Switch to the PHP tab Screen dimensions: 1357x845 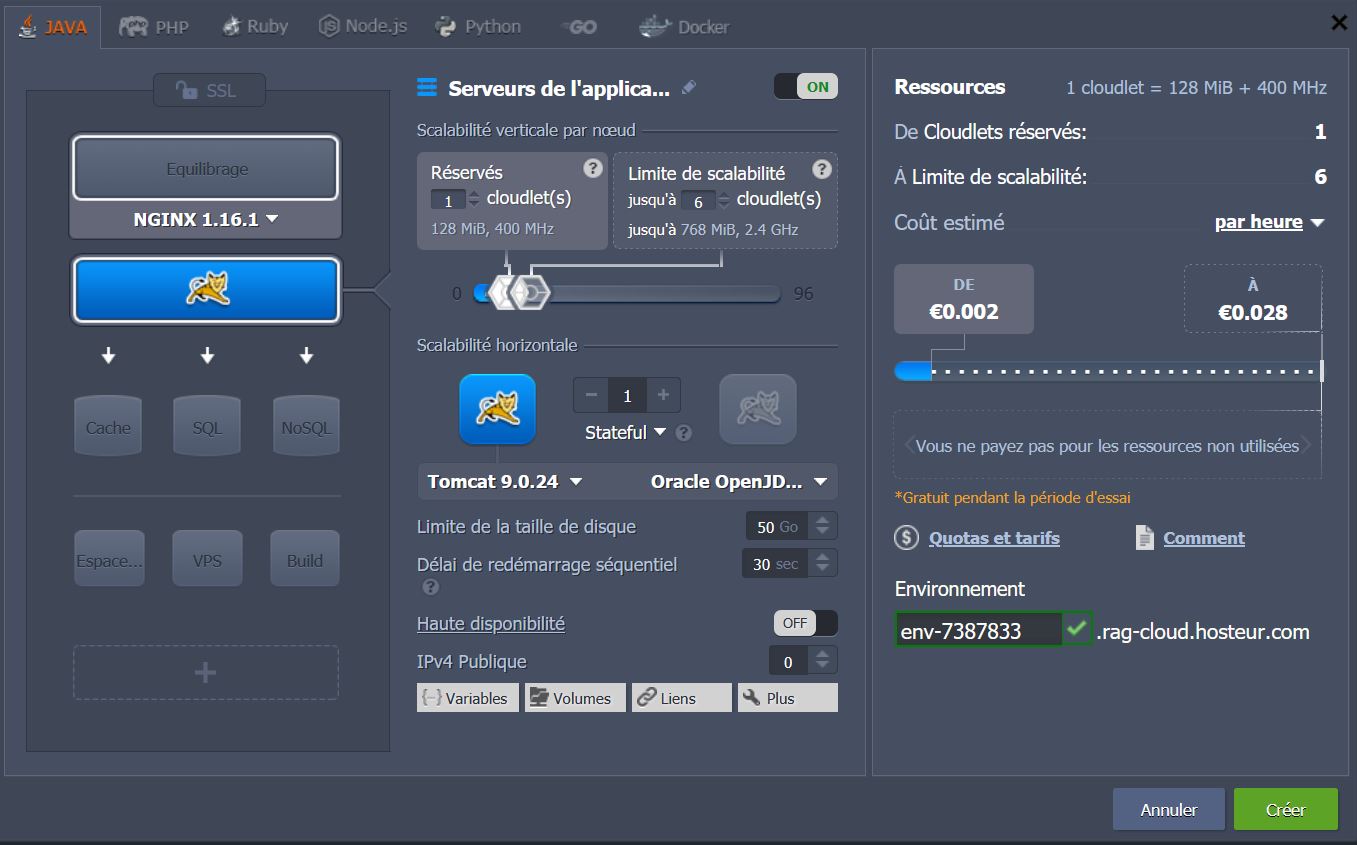click(x=154, y=27)
